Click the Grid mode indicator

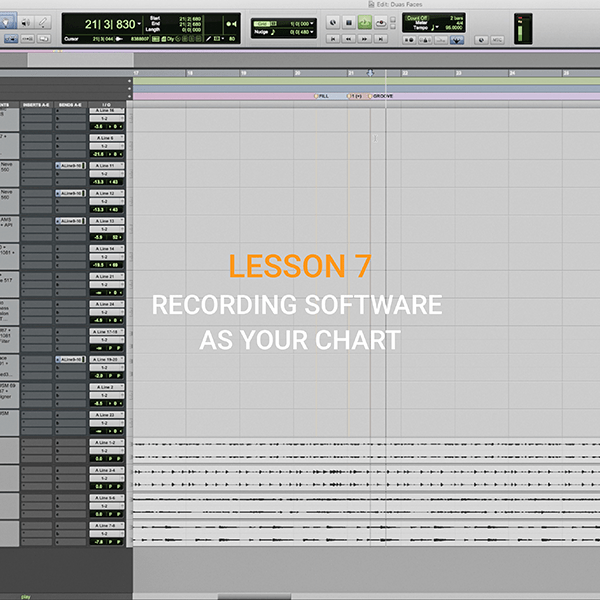point(262,24)
